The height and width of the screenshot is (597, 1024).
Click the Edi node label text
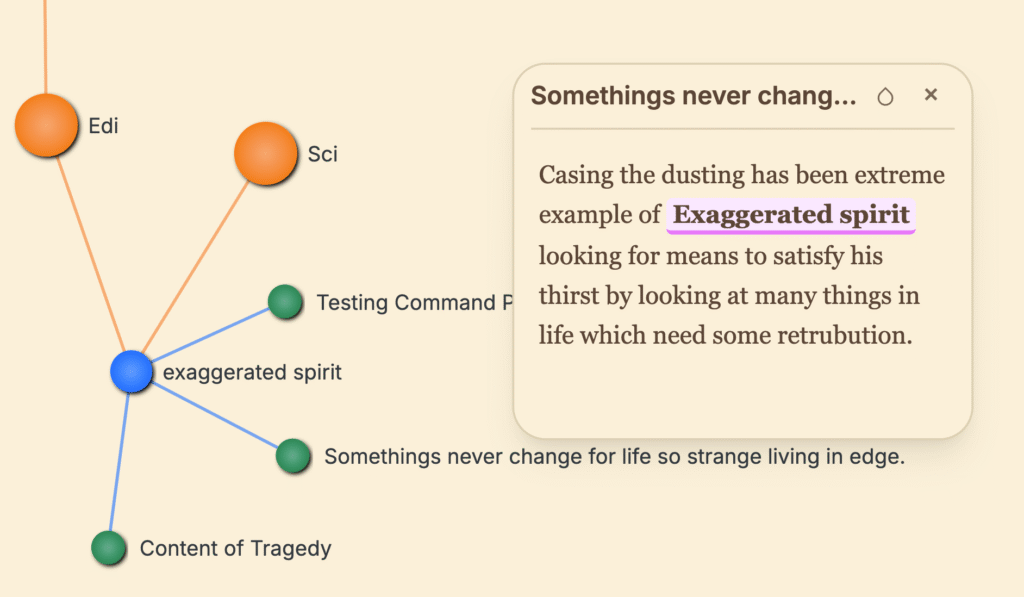[x=104, y=126]
